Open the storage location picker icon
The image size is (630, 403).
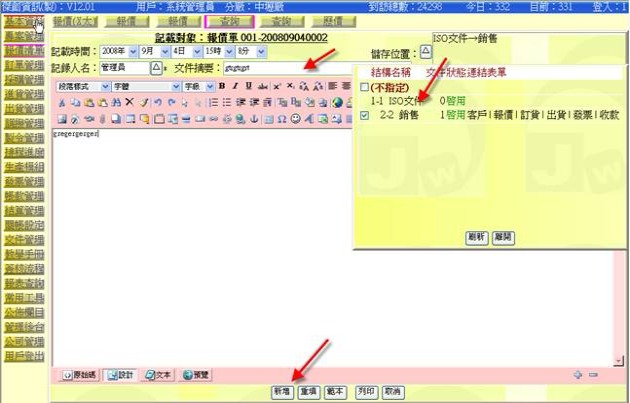pos(425,52)
